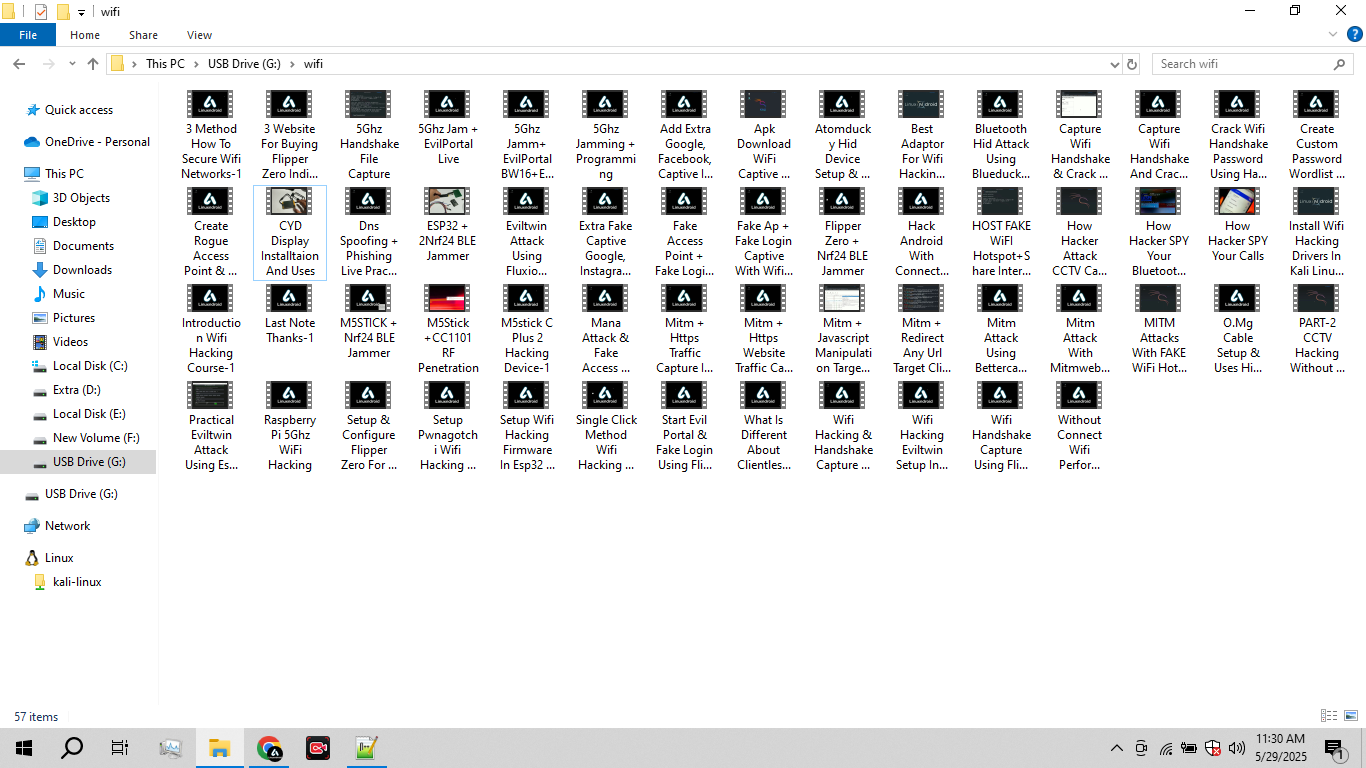Open the Windows Start menu
Screen dimensions: 1366x768
click(x=23, y=748)
